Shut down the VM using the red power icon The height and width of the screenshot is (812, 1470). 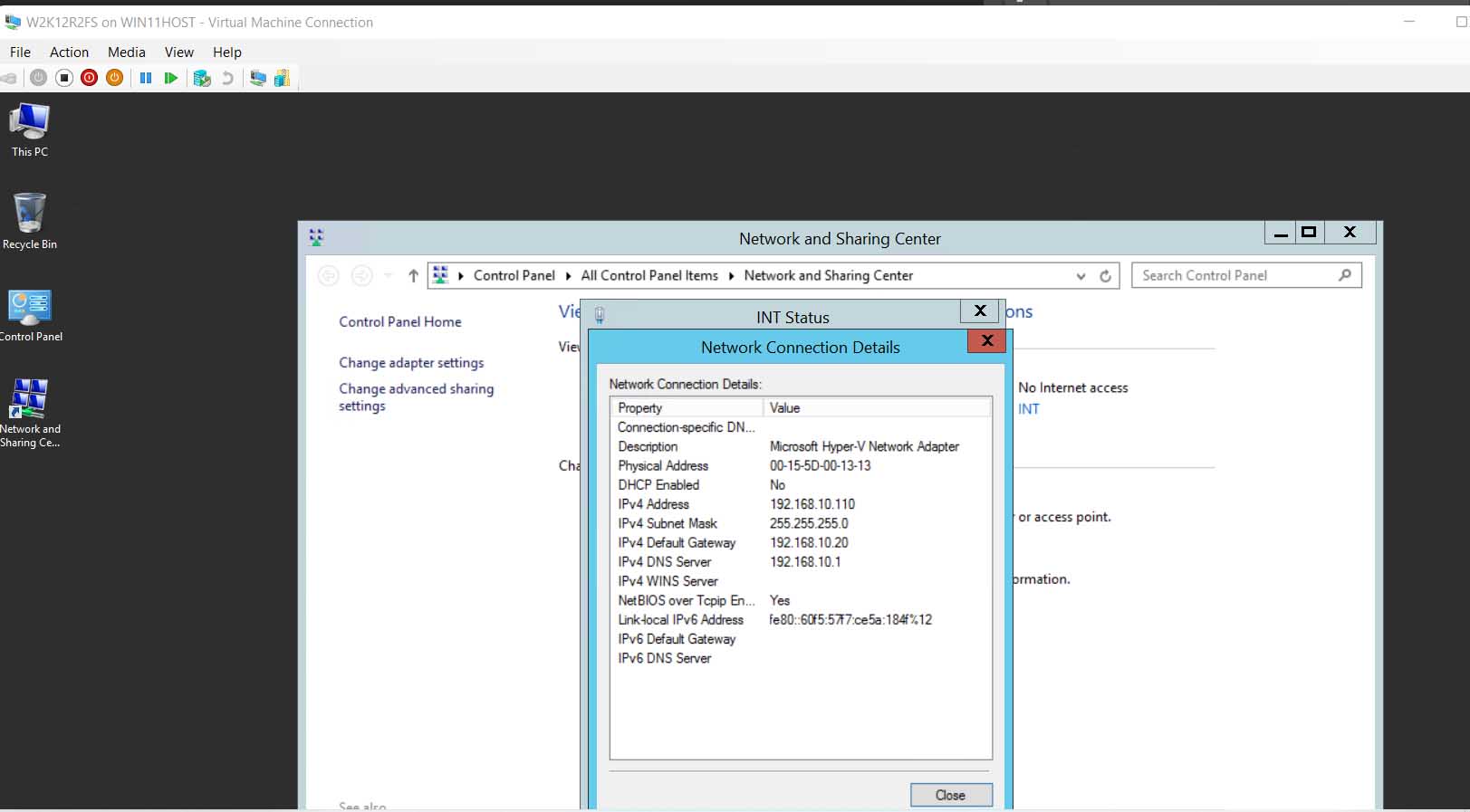(89, 78)
